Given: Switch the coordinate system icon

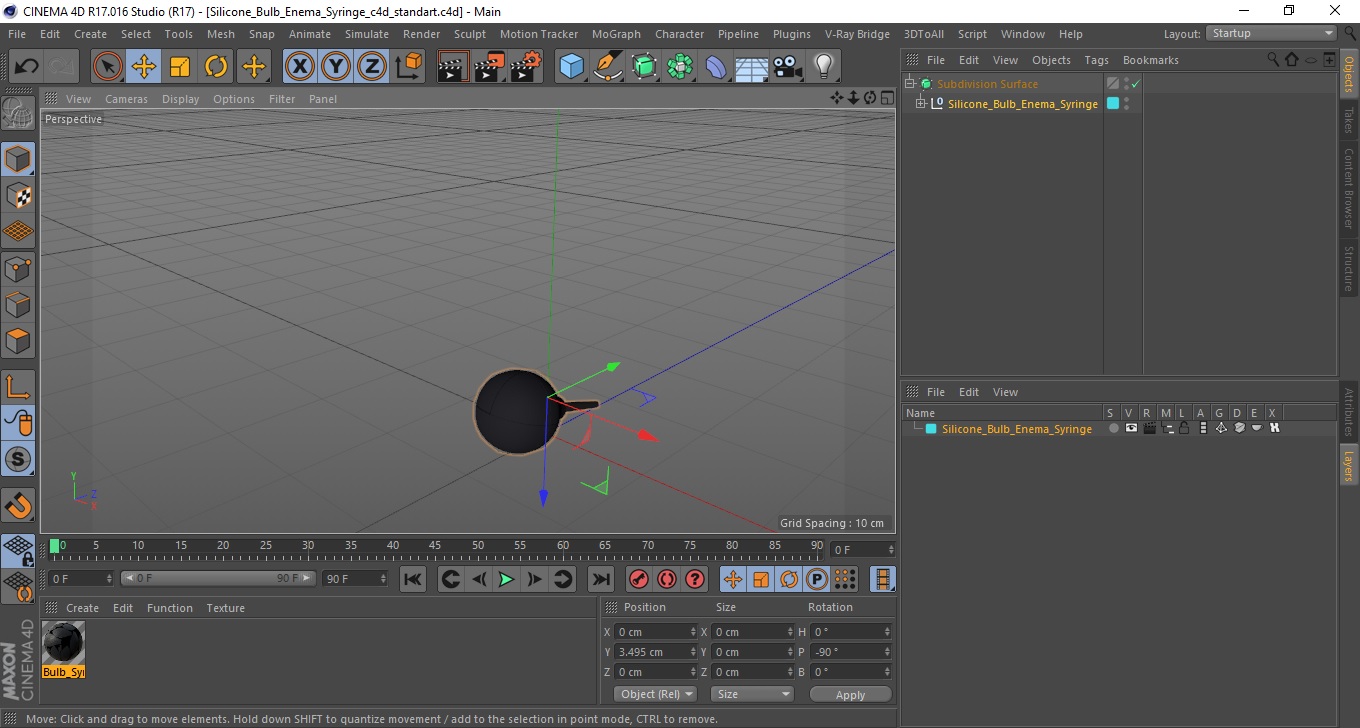Looking at the screenshot, I should 408,67.
